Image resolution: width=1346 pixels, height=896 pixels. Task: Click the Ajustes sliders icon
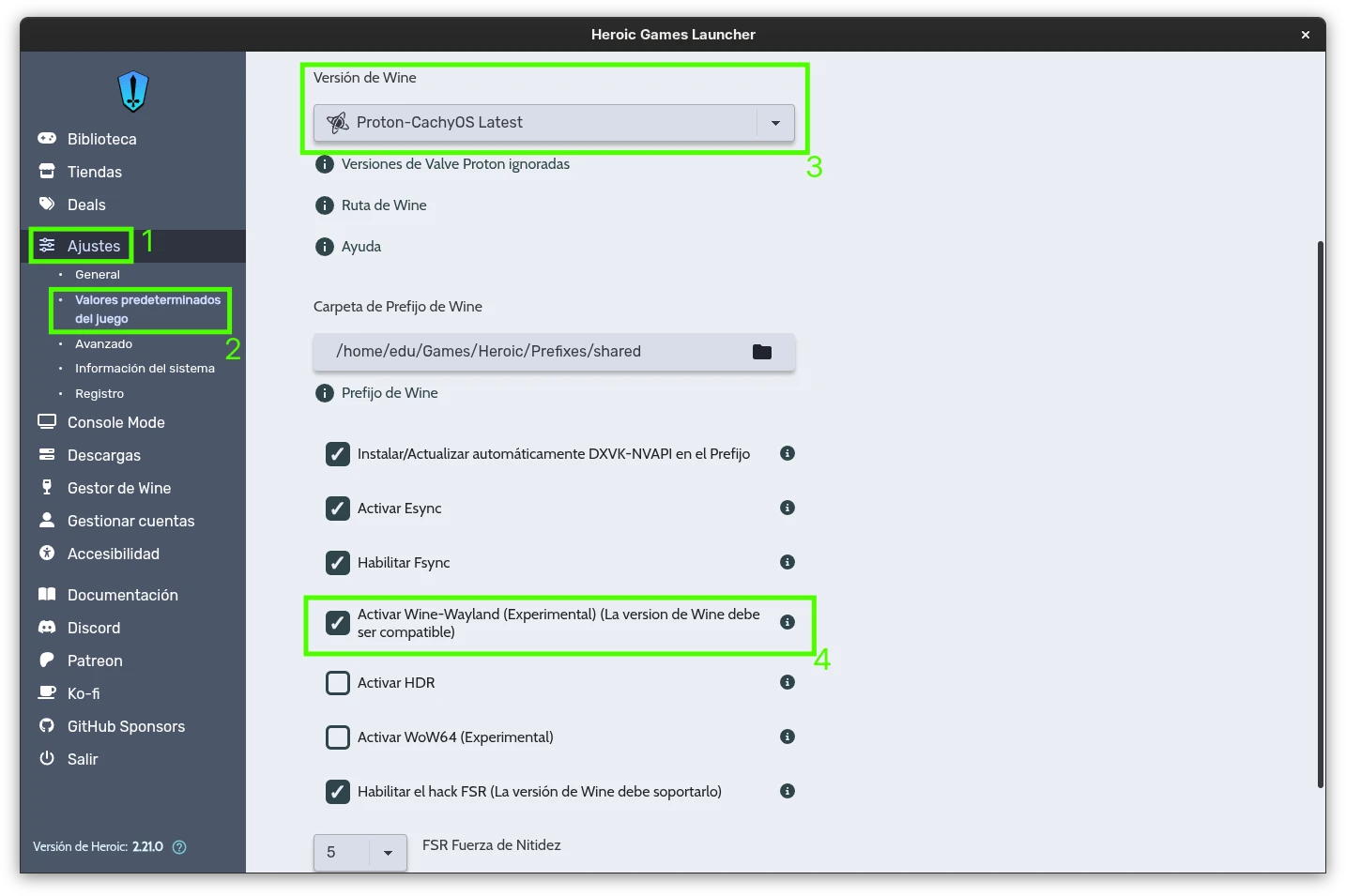(x=47, y=245)
